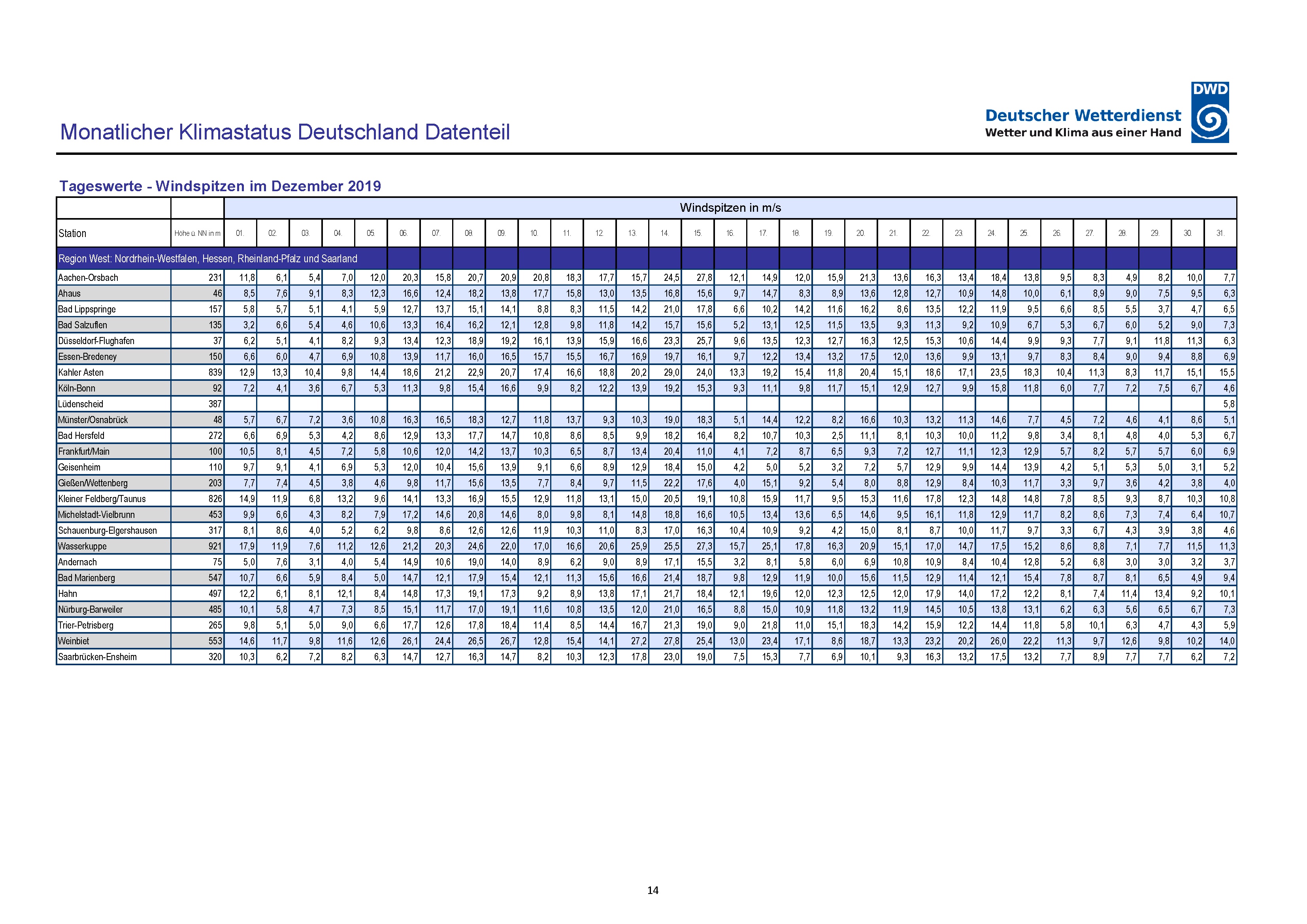Select Hahn's day 29 value 13,4

coord(1161,594)
